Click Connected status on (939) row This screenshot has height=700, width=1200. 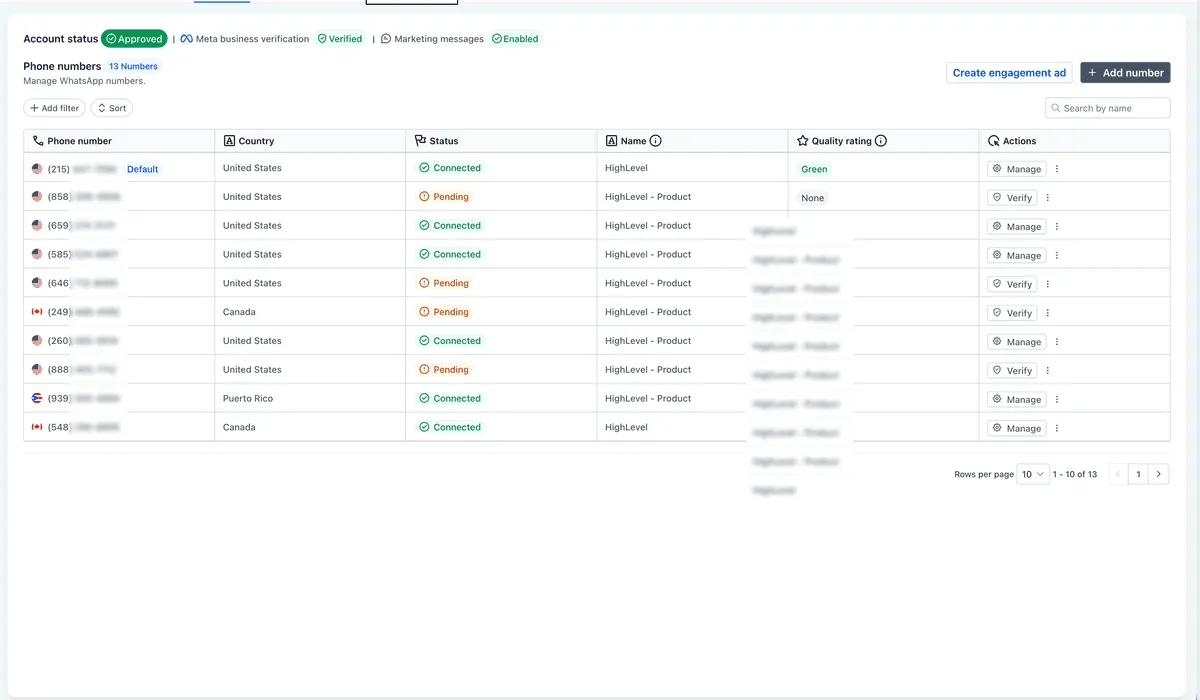tap(450, 398)
